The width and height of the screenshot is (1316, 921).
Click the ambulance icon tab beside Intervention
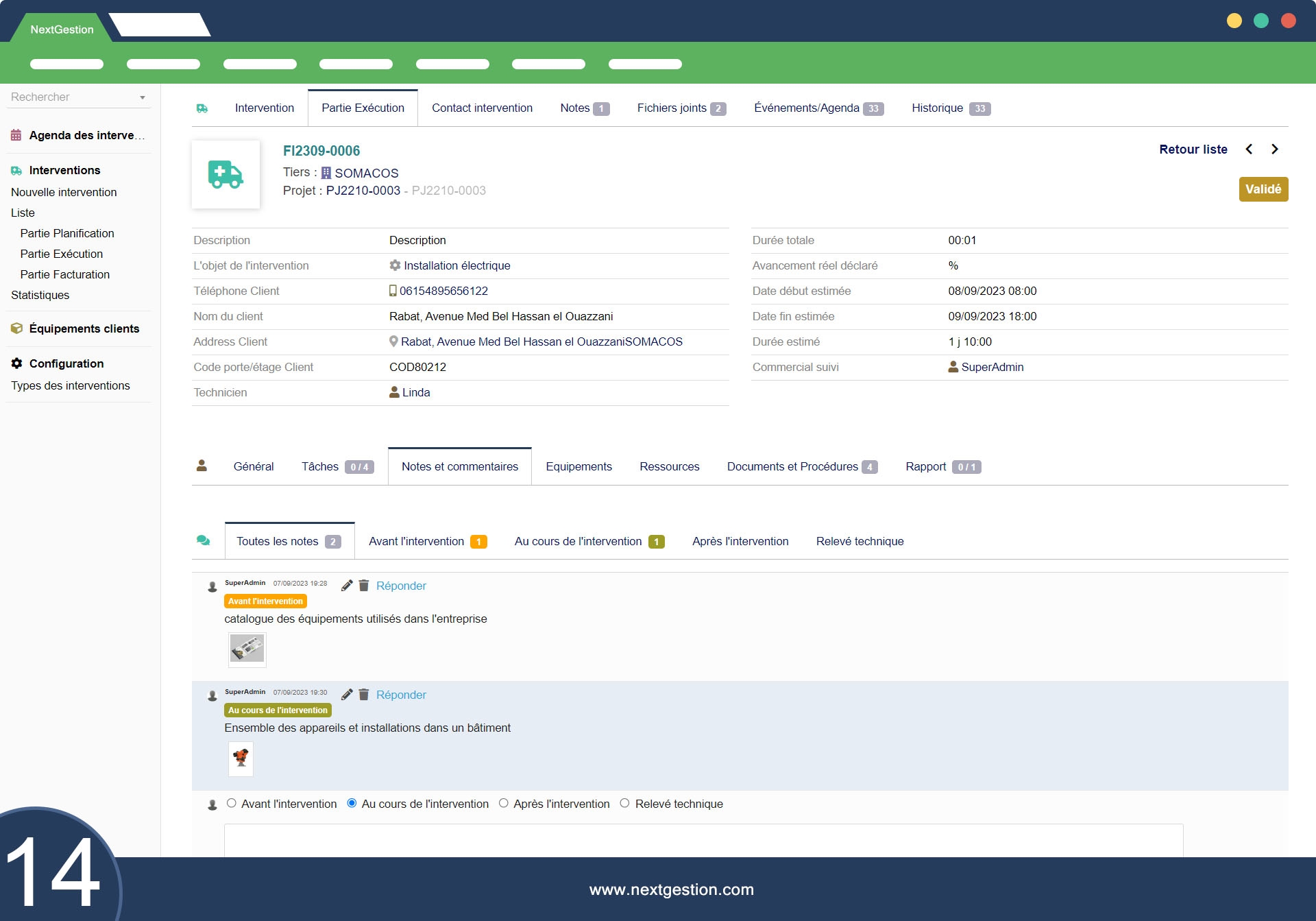pyautogui.click(x=202, y=108)
